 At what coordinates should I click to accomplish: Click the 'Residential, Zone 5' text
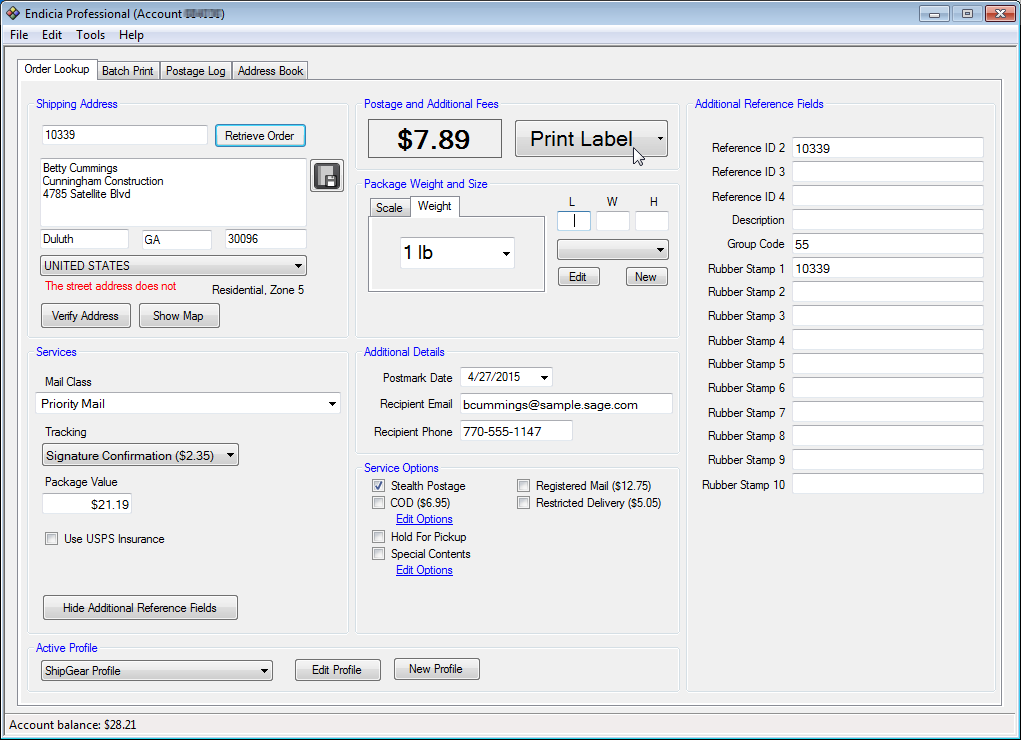pyautogui.click(x=258, y=290)
